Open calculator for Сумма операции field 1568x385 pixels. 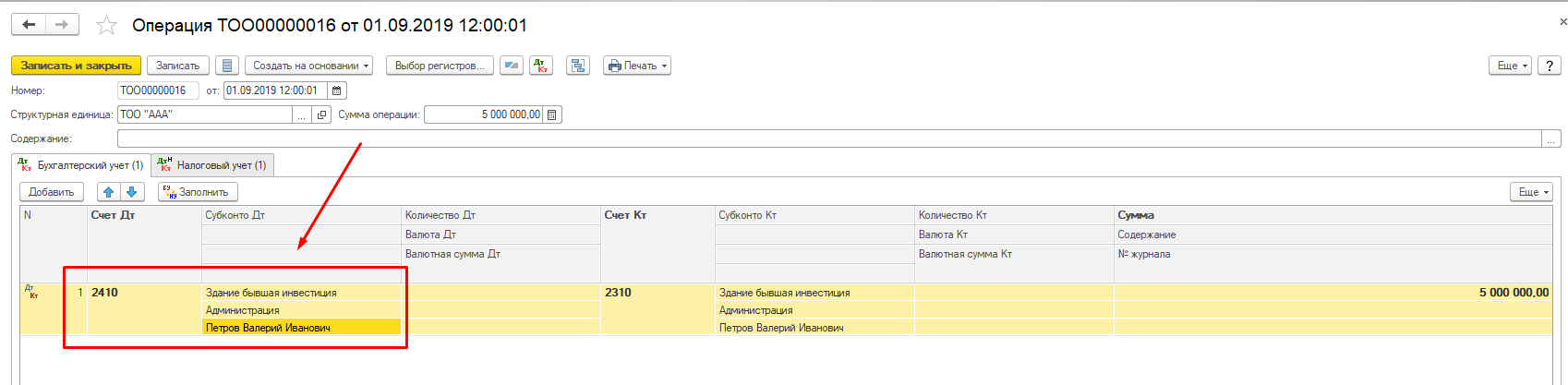[x=552, y=114]
